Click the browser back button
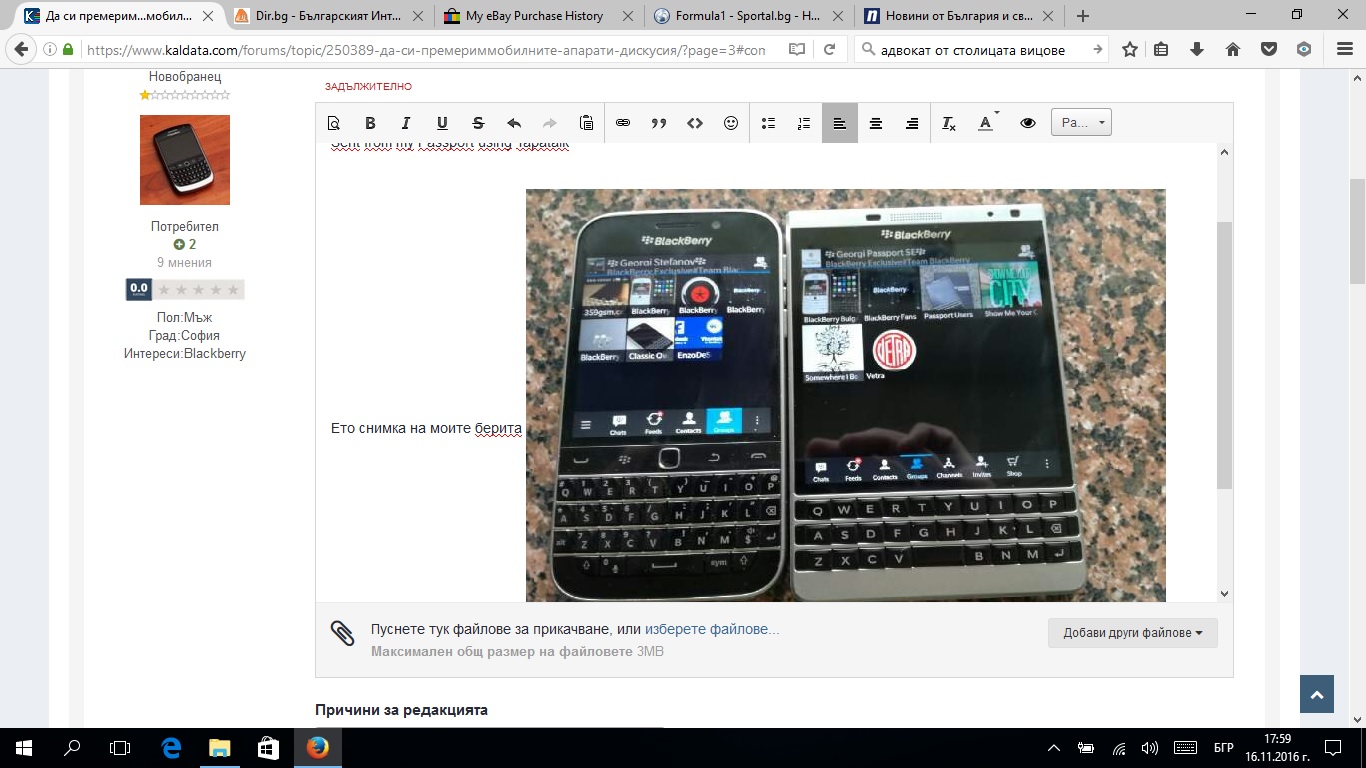This screenshot has height=768, width=1366. 22,50
